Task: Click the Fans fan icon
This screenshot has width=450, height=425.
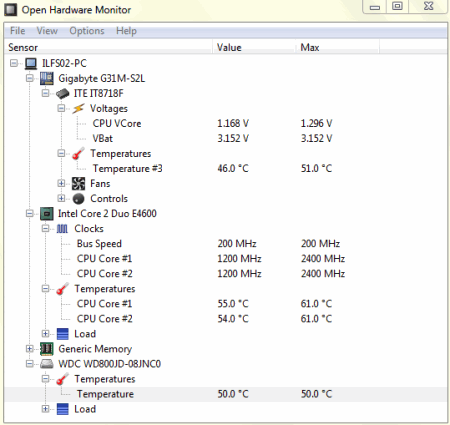Action: (78, 184)
